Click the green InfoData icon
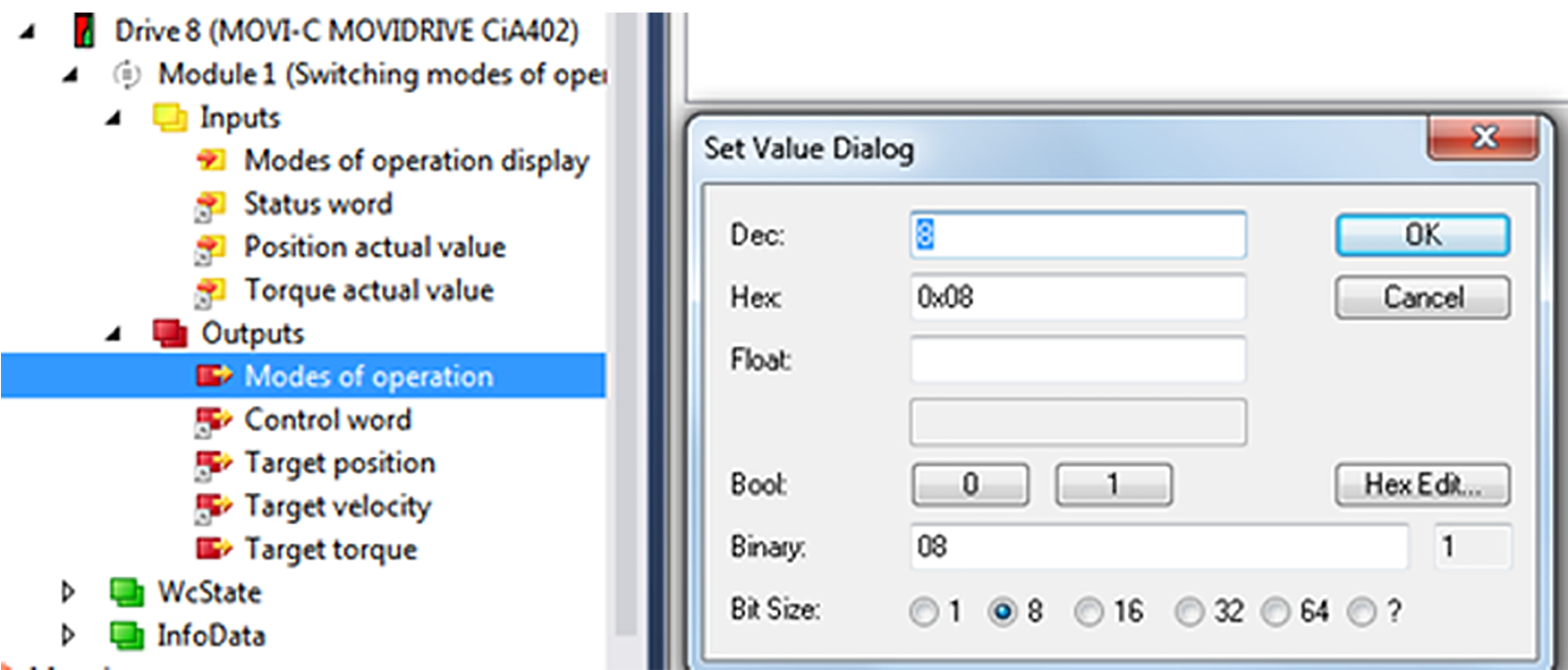 pos(127,636)
